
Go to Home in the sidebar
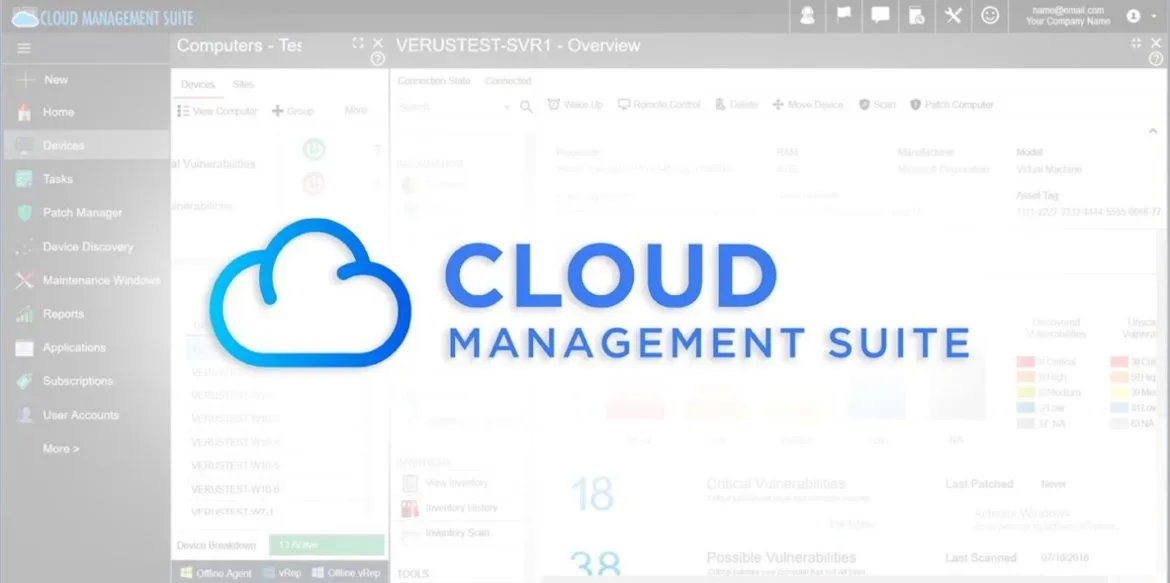click(x=58, y=112)
